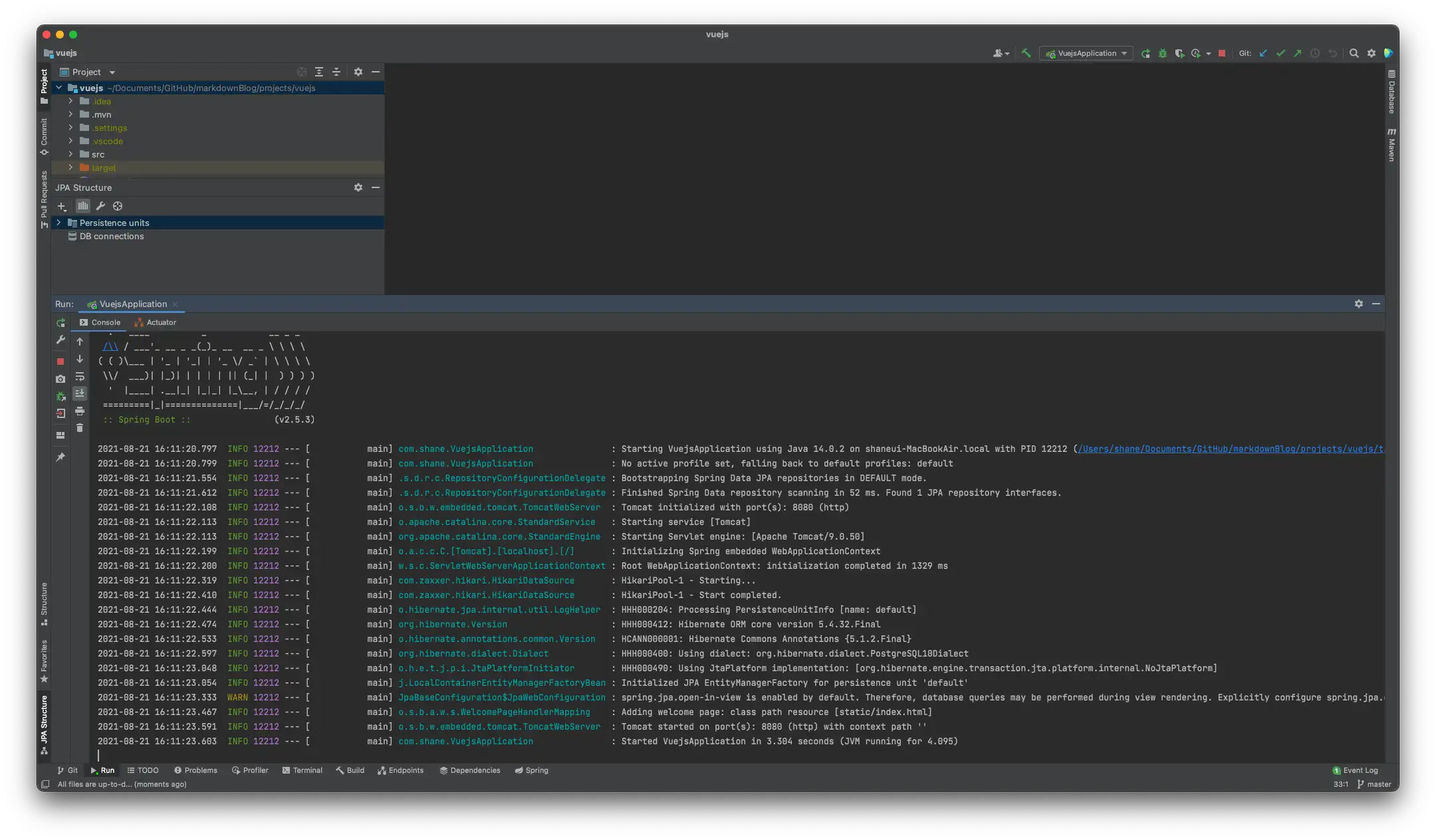Click the Build project hammer icon

tap(1026, 53)
